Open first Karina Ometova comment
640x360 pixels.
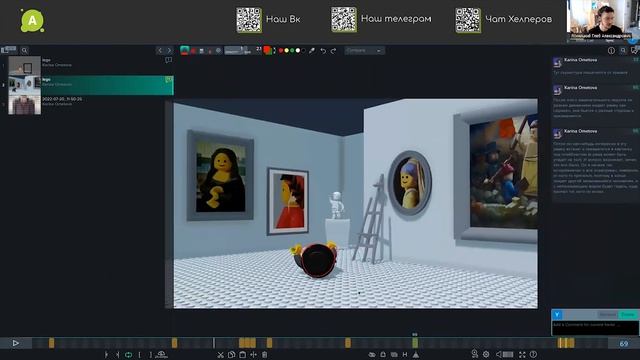[x=596, y=67]
